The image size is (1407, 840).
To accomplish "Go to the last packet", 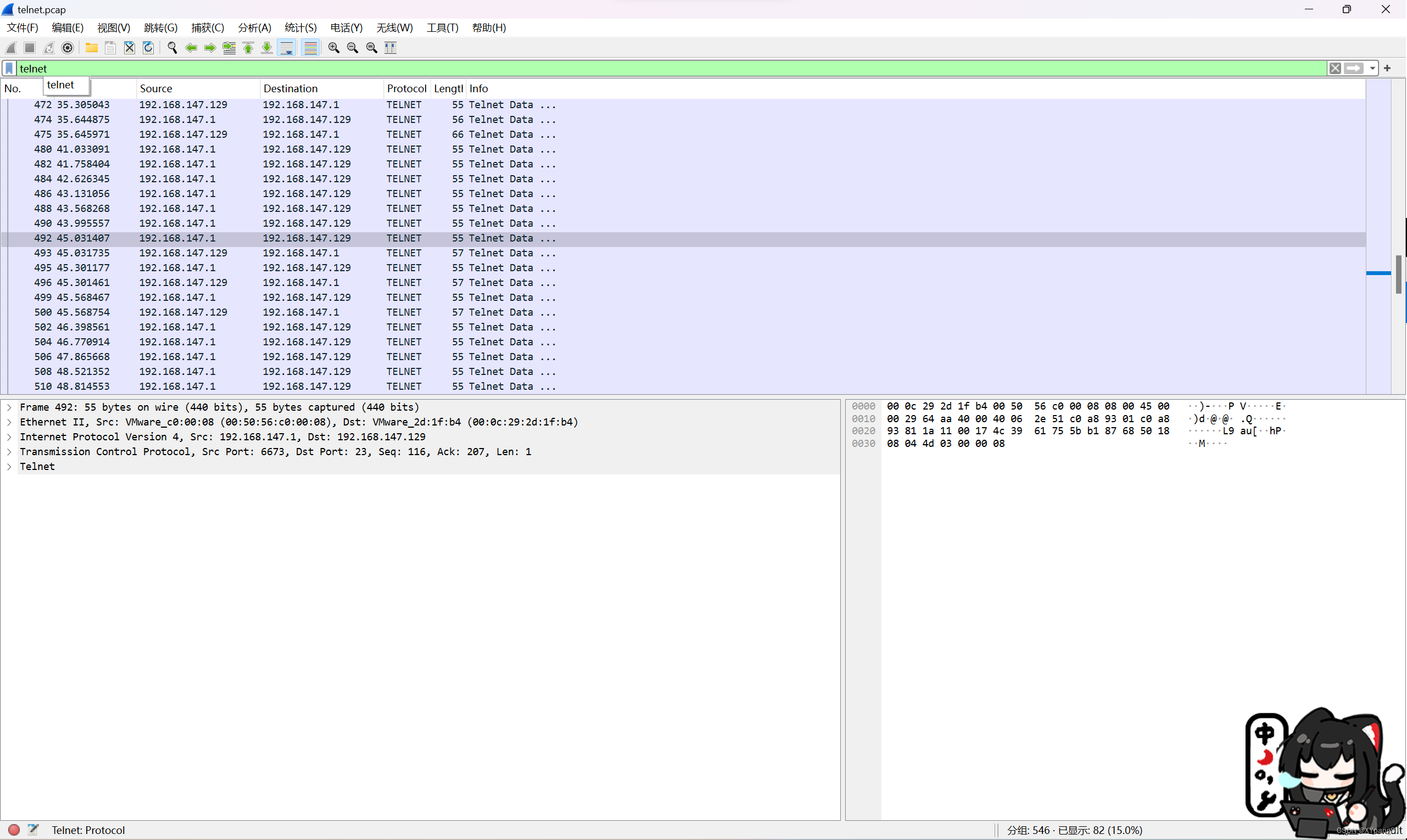I will click(x=267, y=48).
